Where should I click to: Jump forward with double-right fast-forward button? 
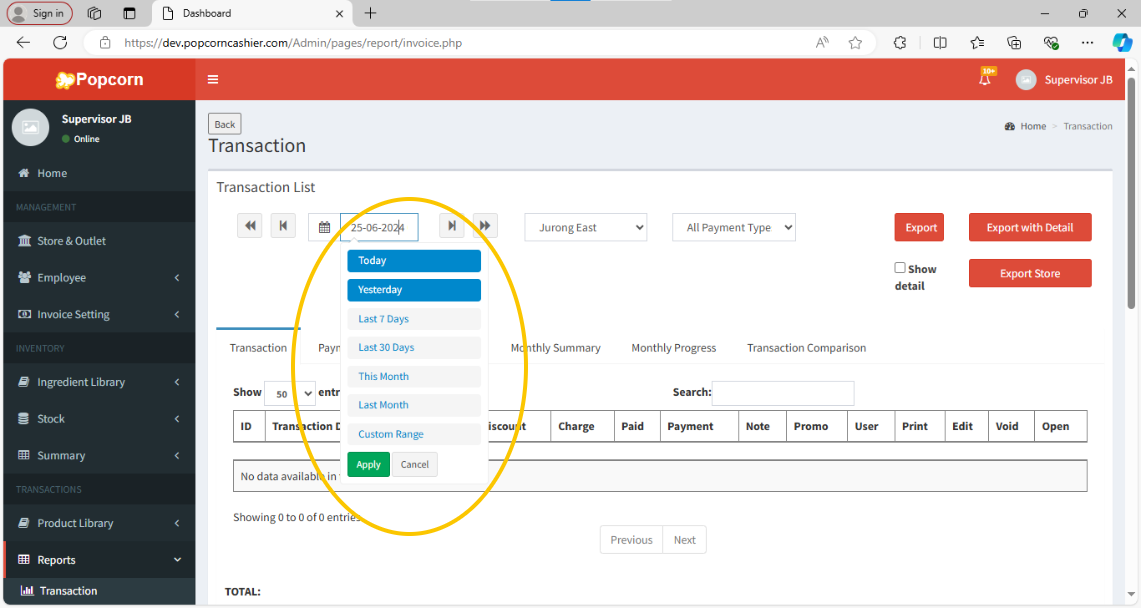click(x=485, y=226)
